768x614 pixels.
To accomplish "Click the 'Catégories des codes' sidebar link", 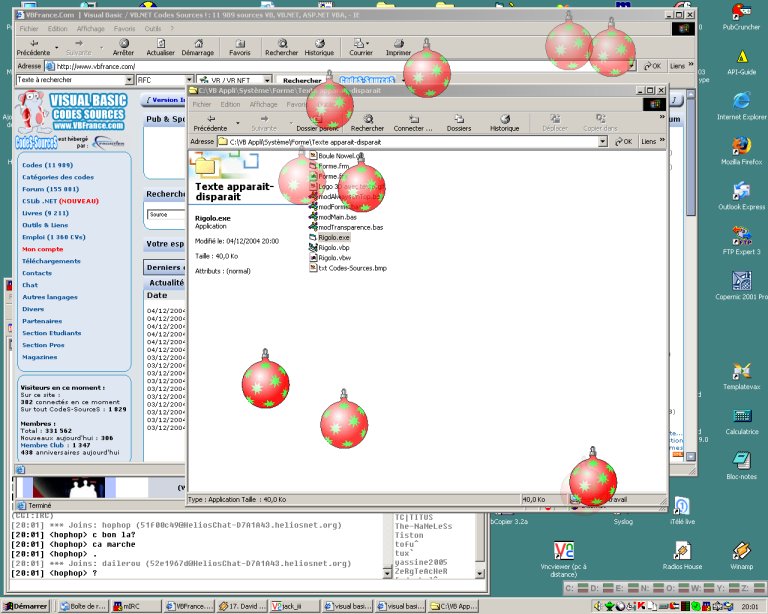I will [58, 176].
